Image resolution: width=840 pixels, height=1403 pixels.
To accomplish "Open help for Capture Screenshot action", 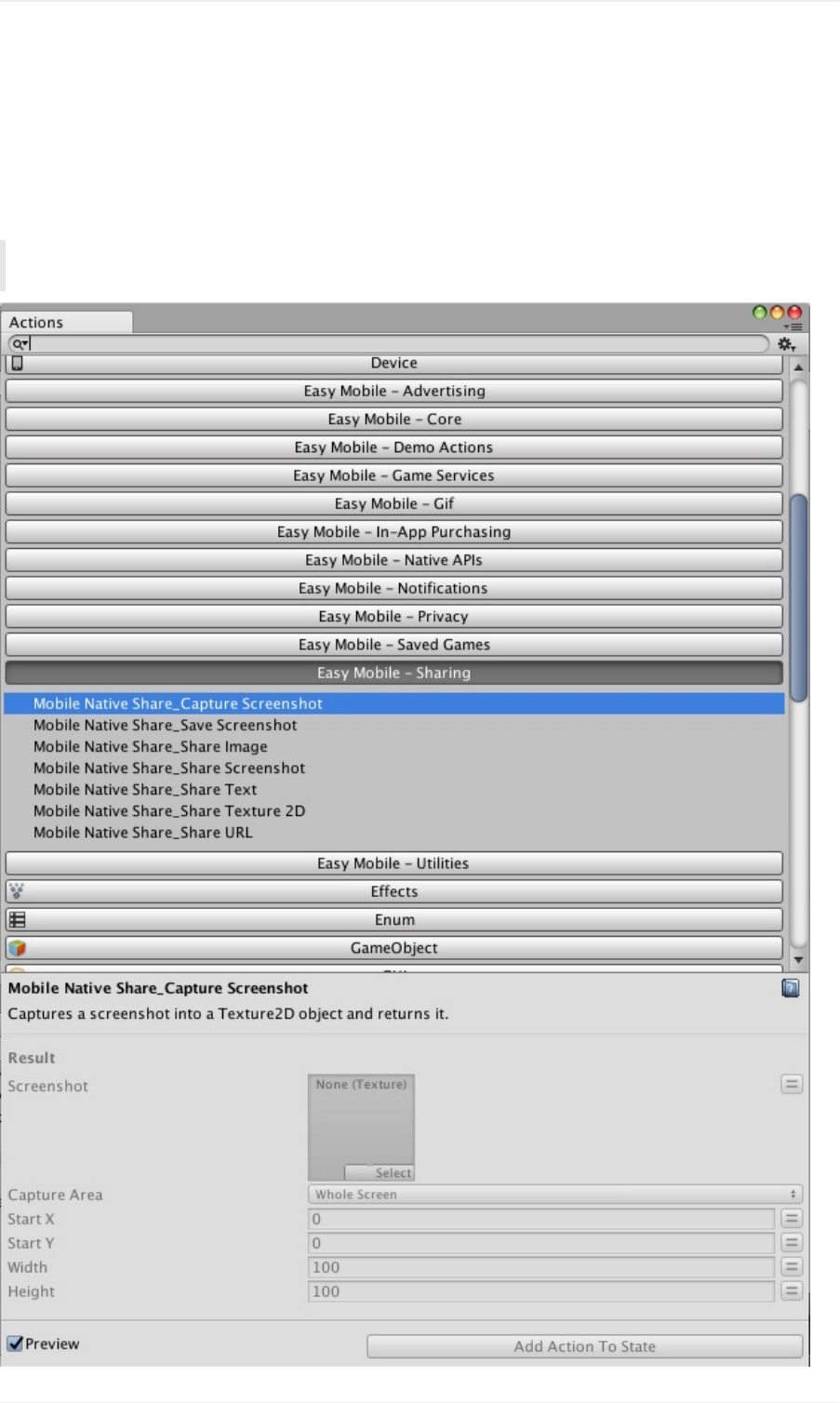I will click(x=791, y=988).
